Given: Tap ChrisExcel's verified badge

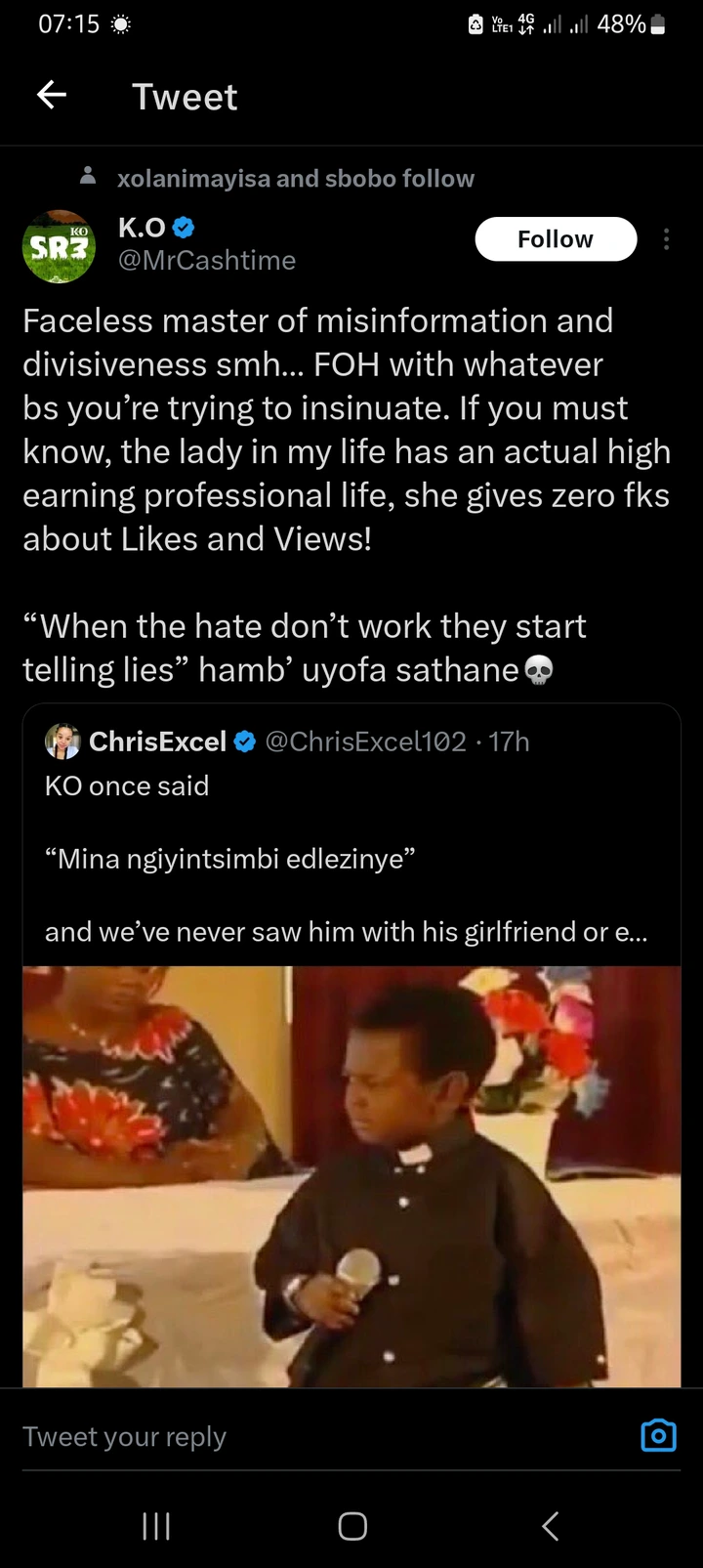Looking at the screenshot, I should 245,742.
